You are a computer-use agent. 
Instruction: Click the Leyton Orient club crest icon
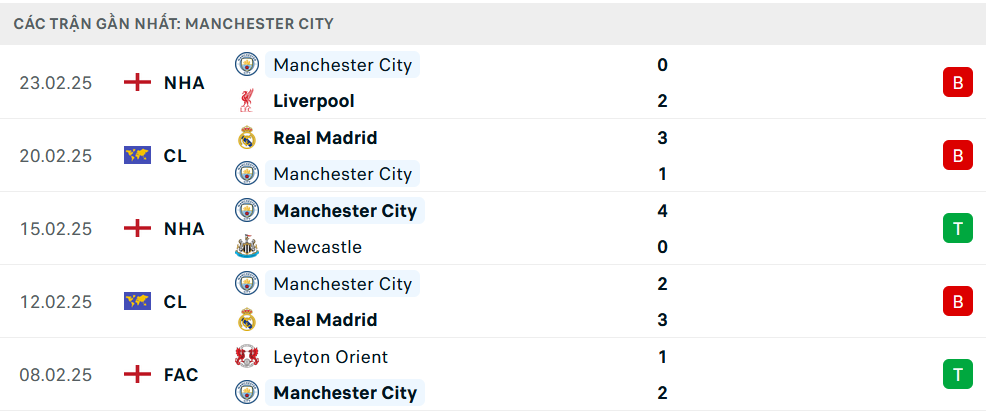[246, 357]
